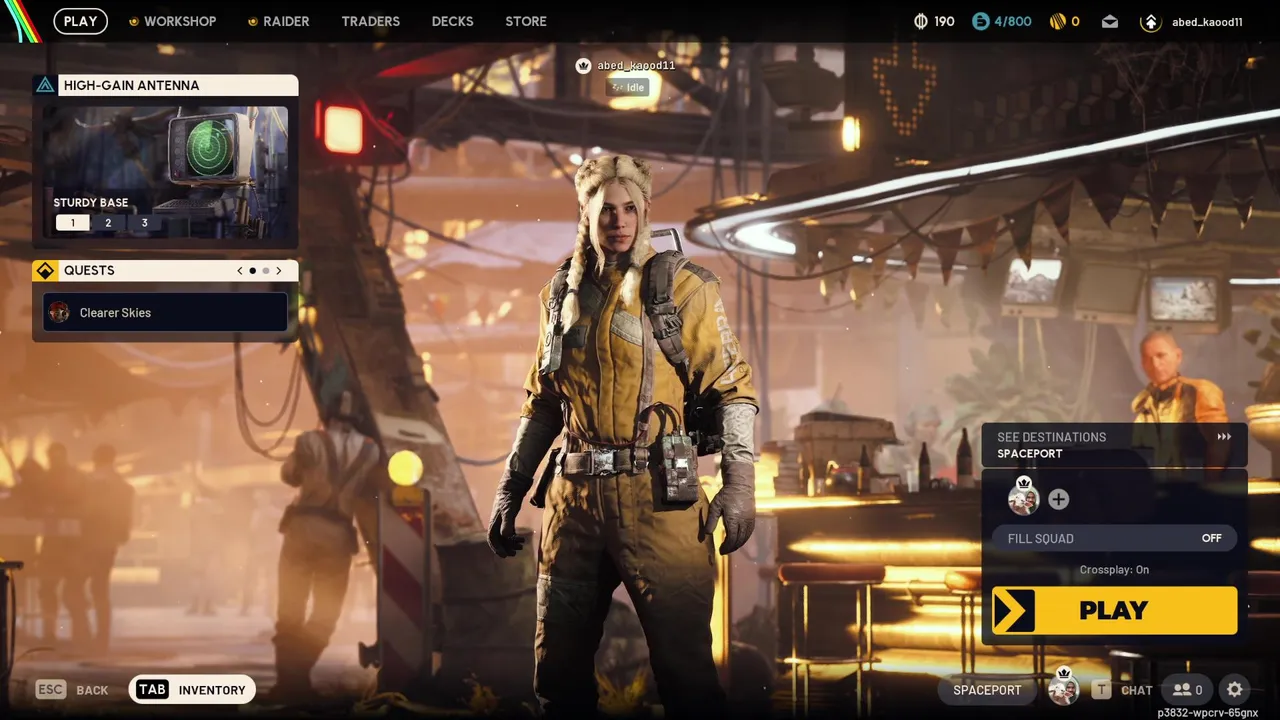Go to previous quest with left arrow
Screen dimensions: 1280x720
240,271
